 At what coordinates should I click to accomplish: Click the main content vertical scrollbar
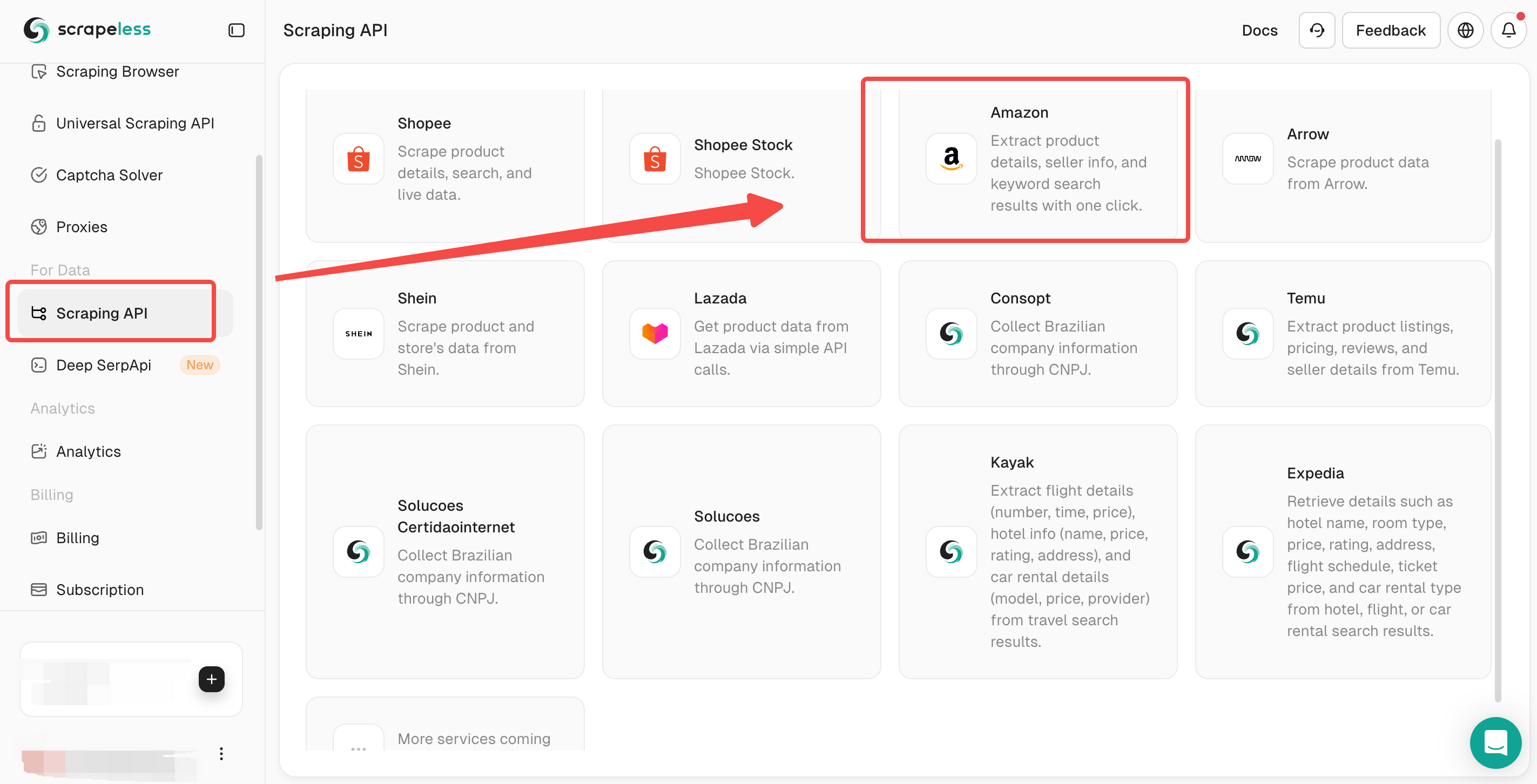click(x=1498, y=421)
